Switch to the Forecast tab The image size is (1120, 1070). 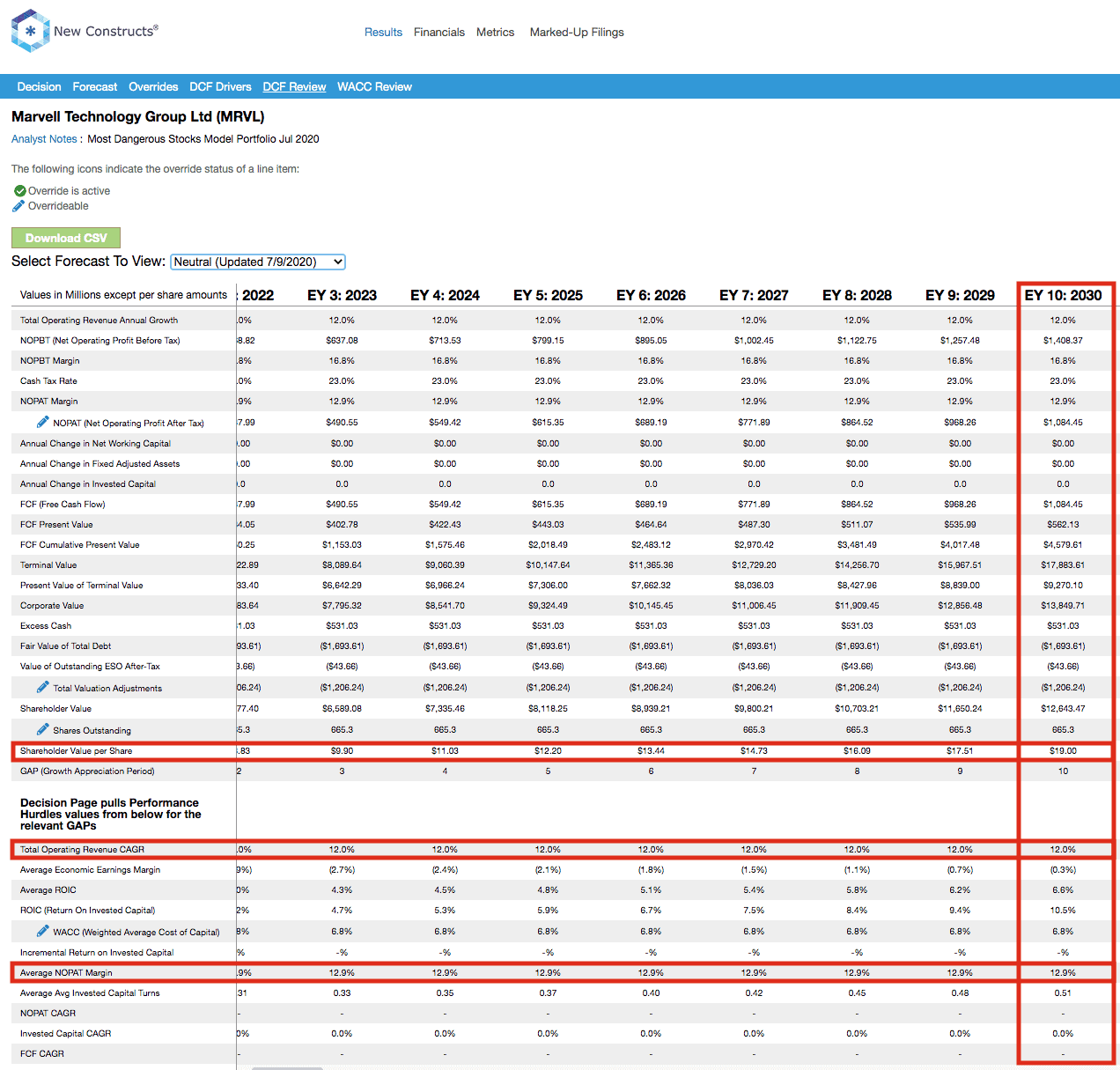point(95,87)
